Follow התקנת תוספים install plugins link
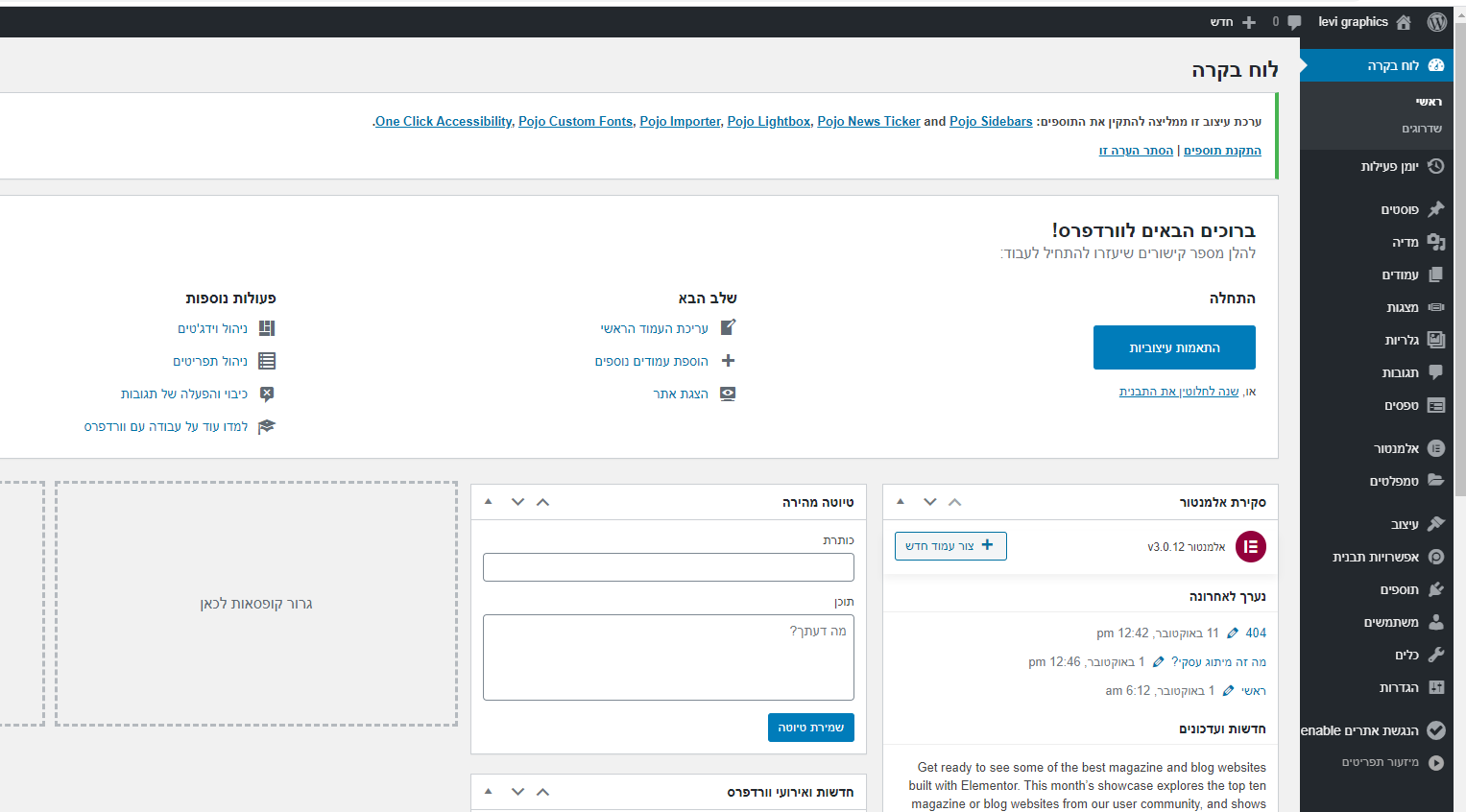Viewport: 1466px width, 812px height. [x=1222, y=151]
